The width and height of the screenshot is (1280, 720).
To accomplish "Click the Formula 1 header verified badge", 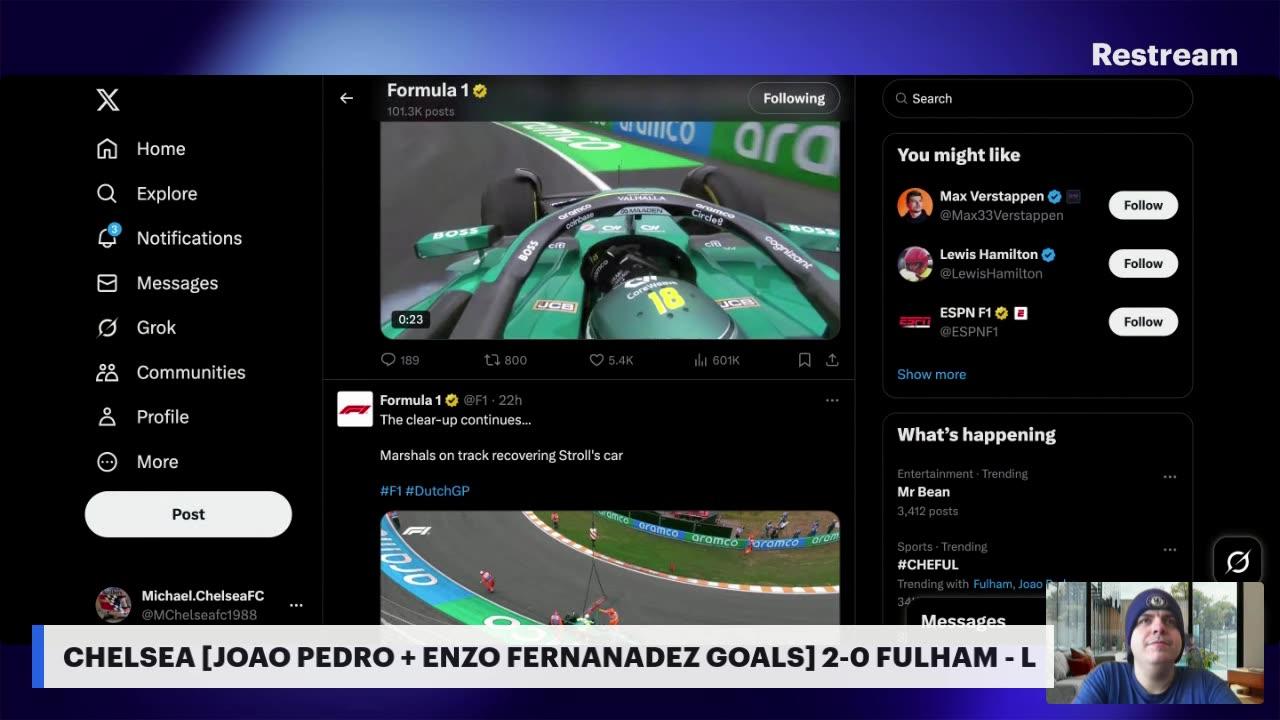I will click(480, 91).
